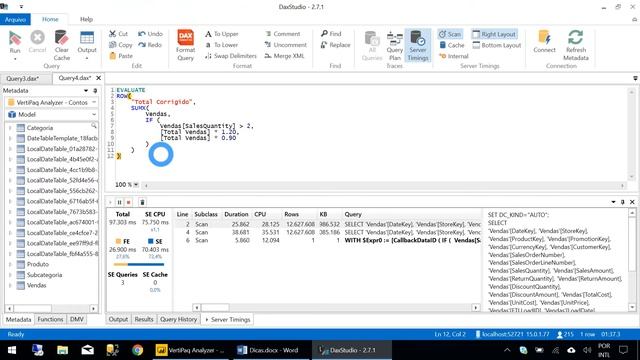Convert selection To Lower case
Image resolution: width=640 pixels, height=360 pixels.
221,45
